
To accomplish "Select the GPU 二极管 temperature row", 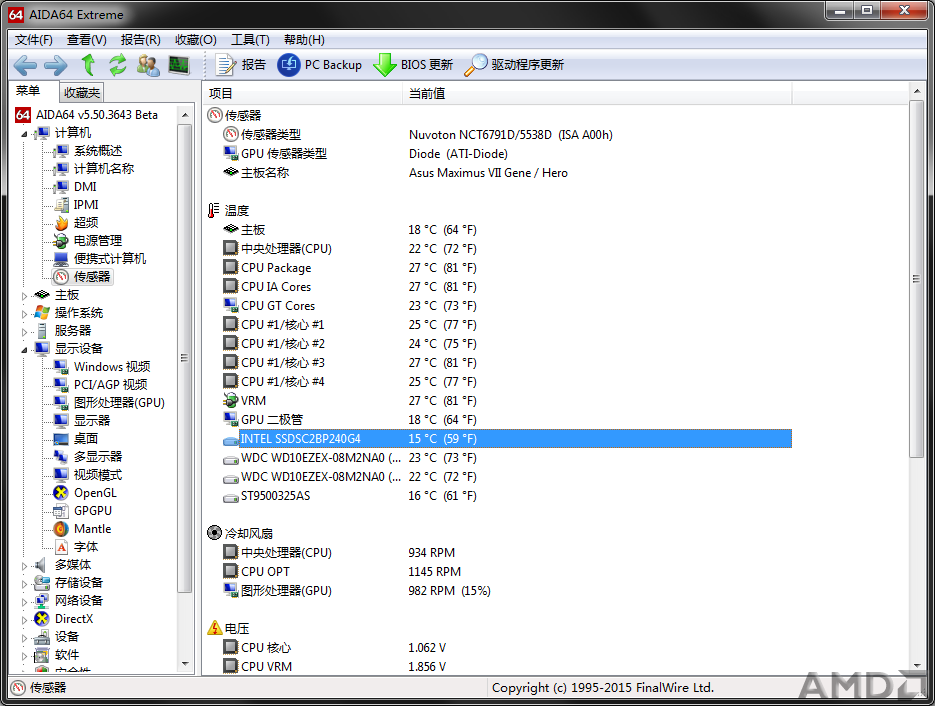I will tap(507, 420).
